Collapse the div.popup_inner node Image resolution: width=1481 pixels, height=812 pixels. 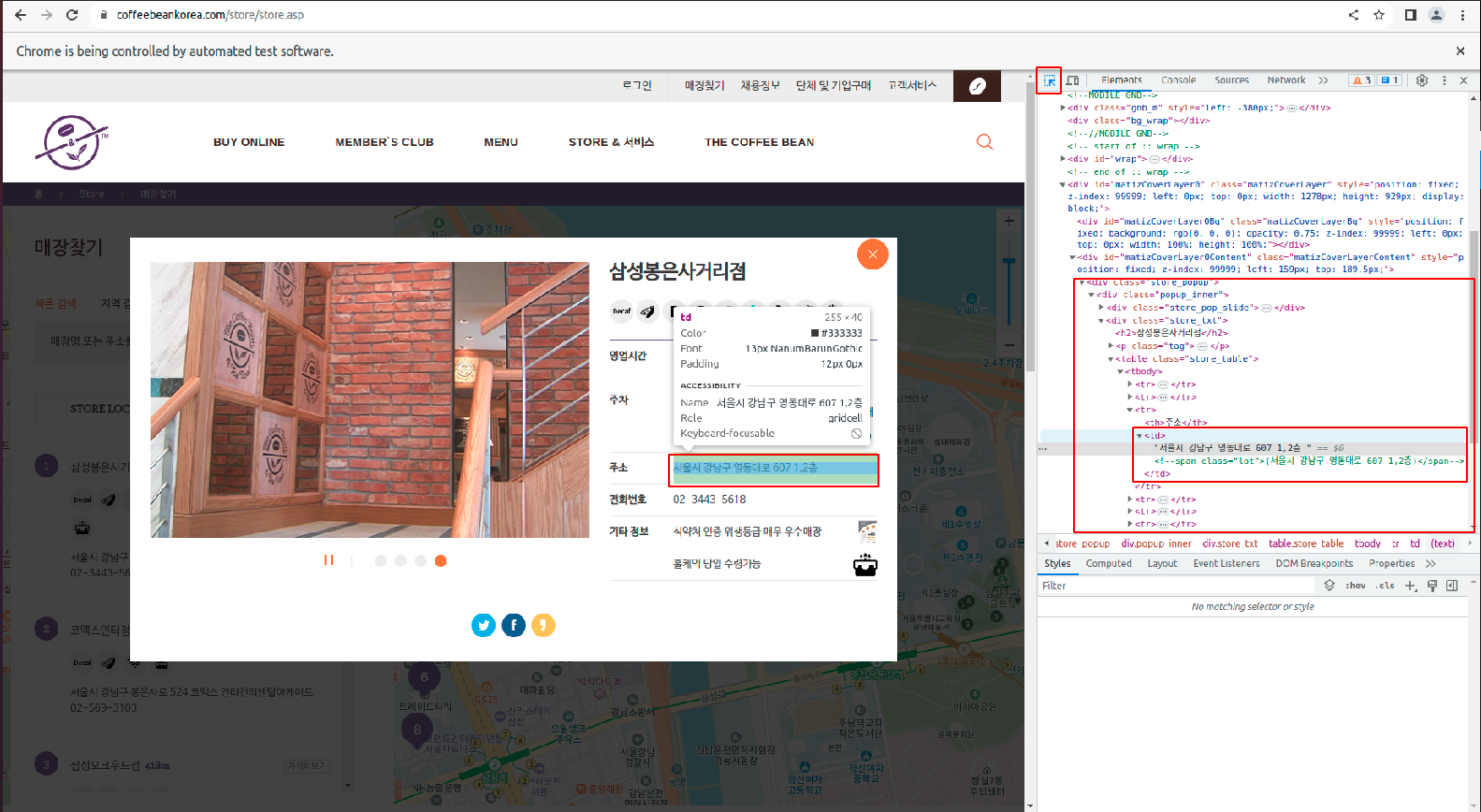[1092, 295]
